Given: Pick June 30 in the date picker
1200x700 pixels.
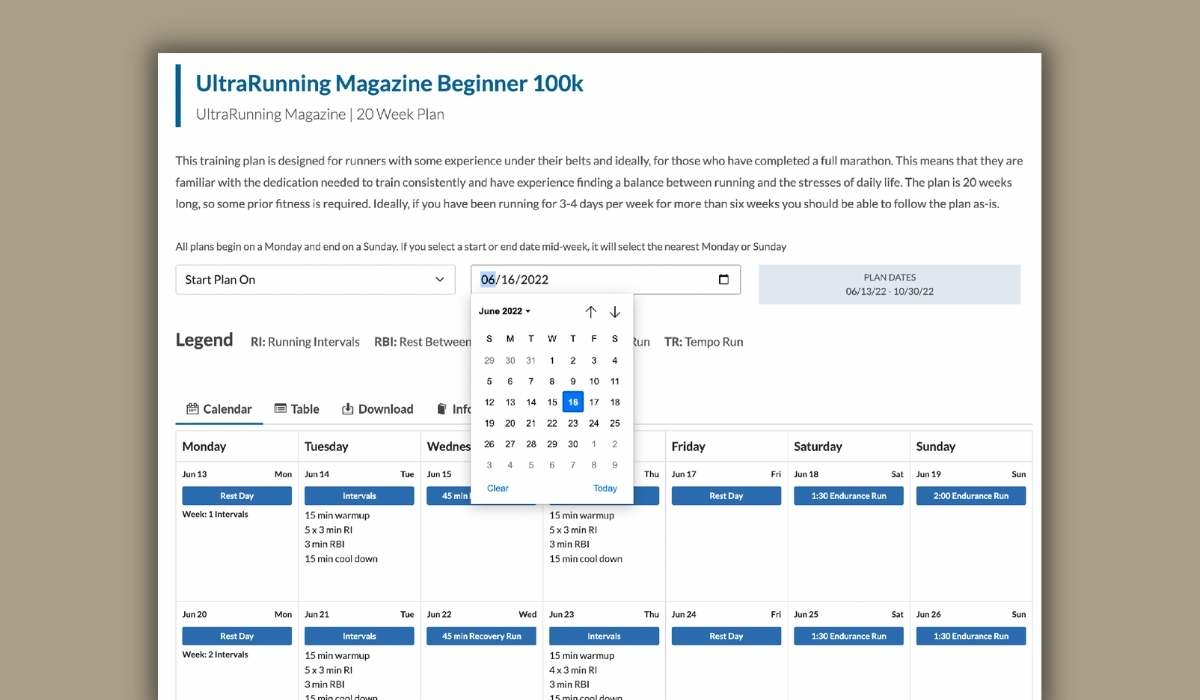Looking at the screenshot, I should tap(573, 444).
